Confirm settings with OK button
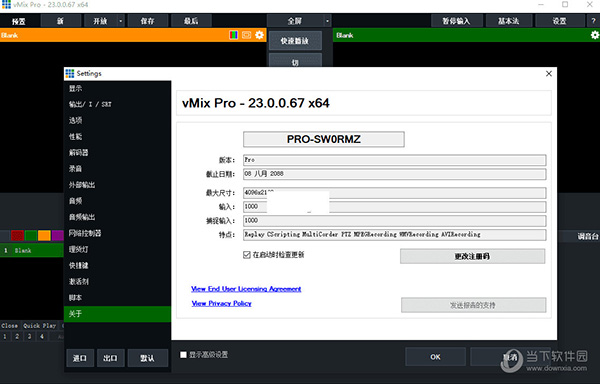This screenshot has width=600, height=384. [435, 357]
